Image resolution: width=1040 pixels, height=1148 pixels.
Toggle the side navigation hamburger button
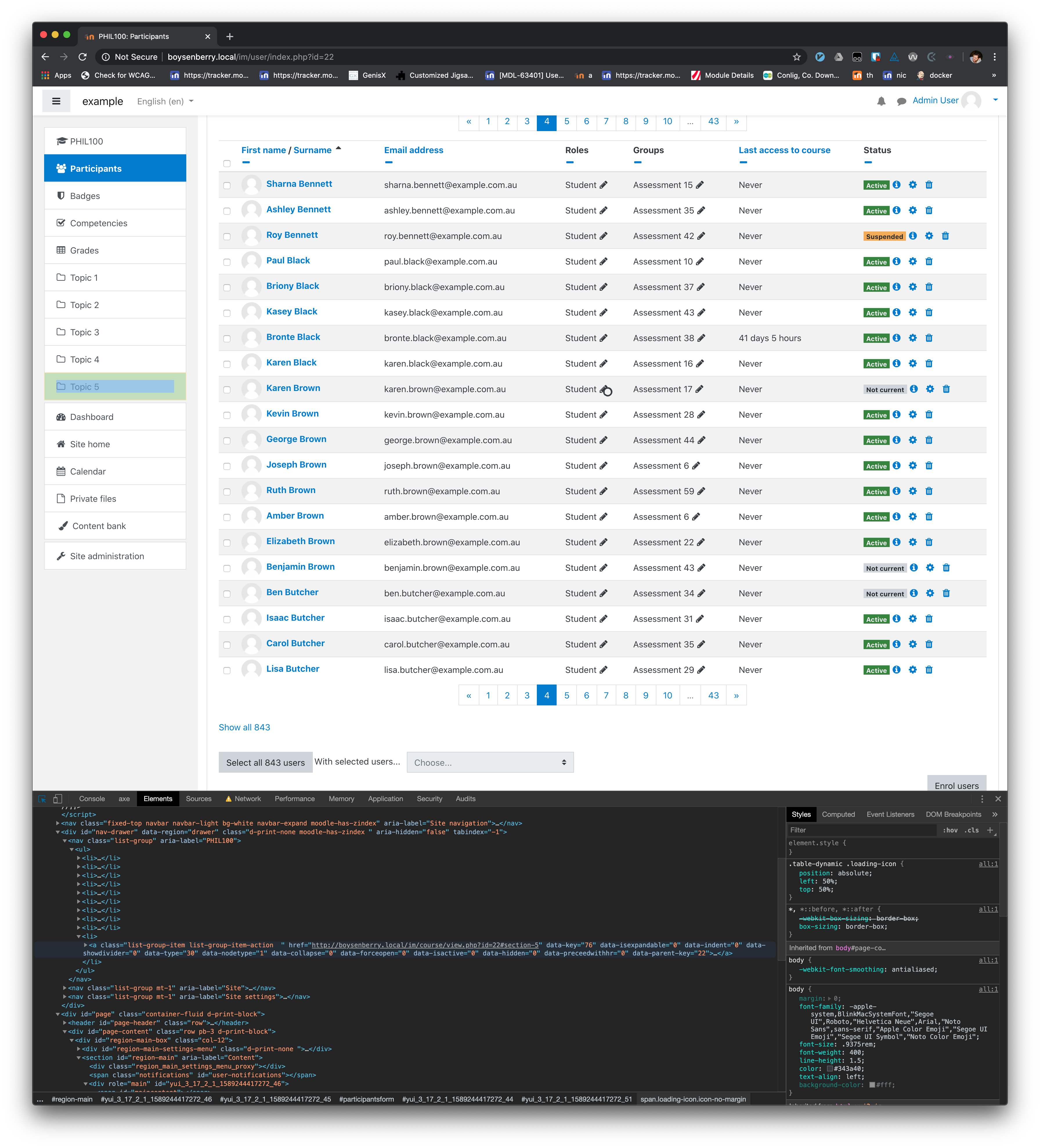[x=56, y=101]
